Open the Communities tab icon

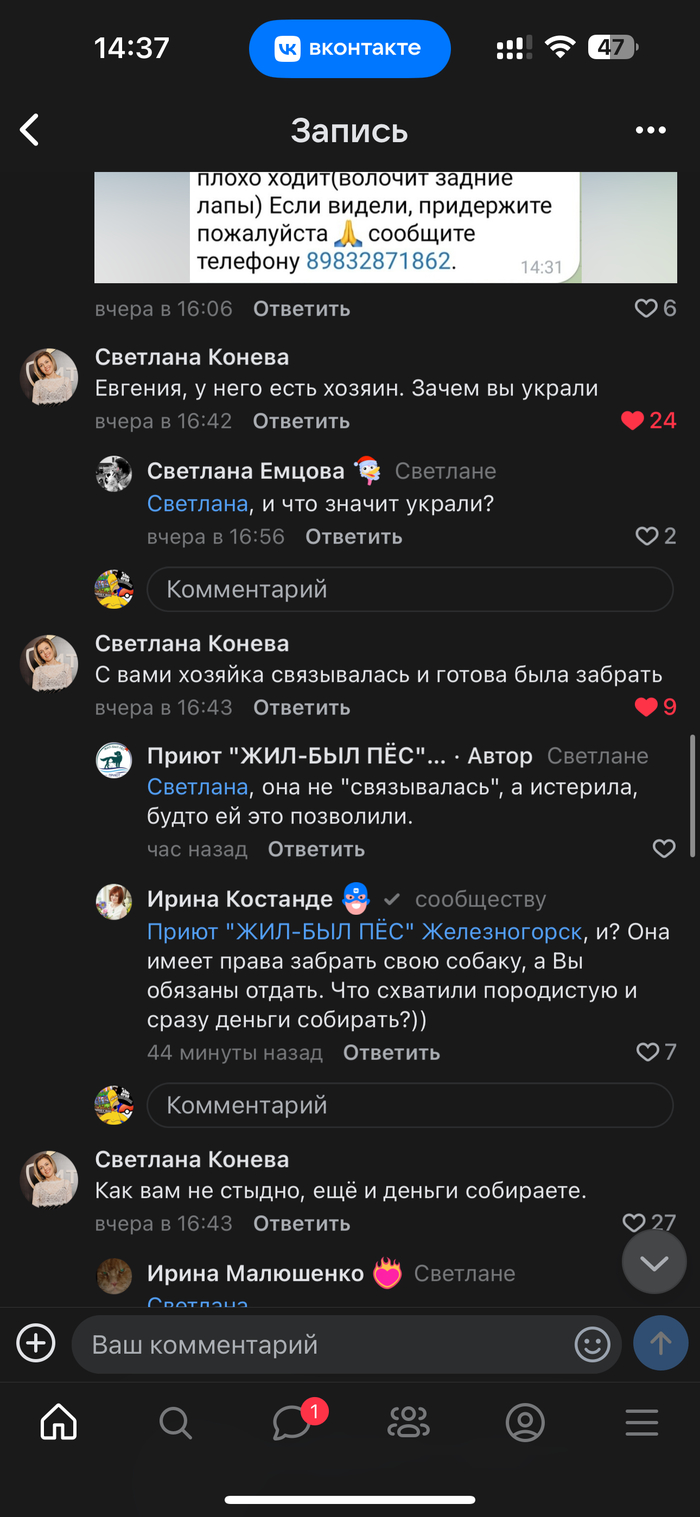click(x=408, y=1422)
